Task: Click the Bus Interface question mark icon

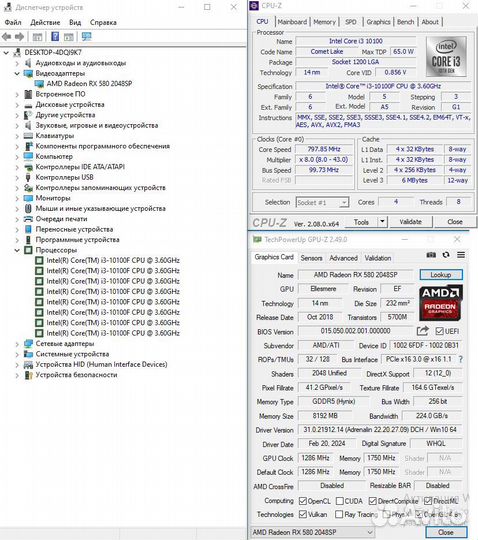Action: (460, 359)
